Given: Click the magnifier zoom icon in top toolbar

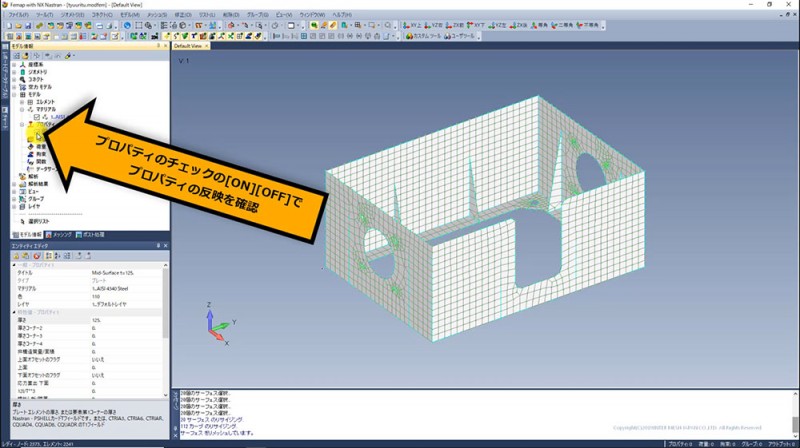Looking at the screenshot, I should point(388,25).
